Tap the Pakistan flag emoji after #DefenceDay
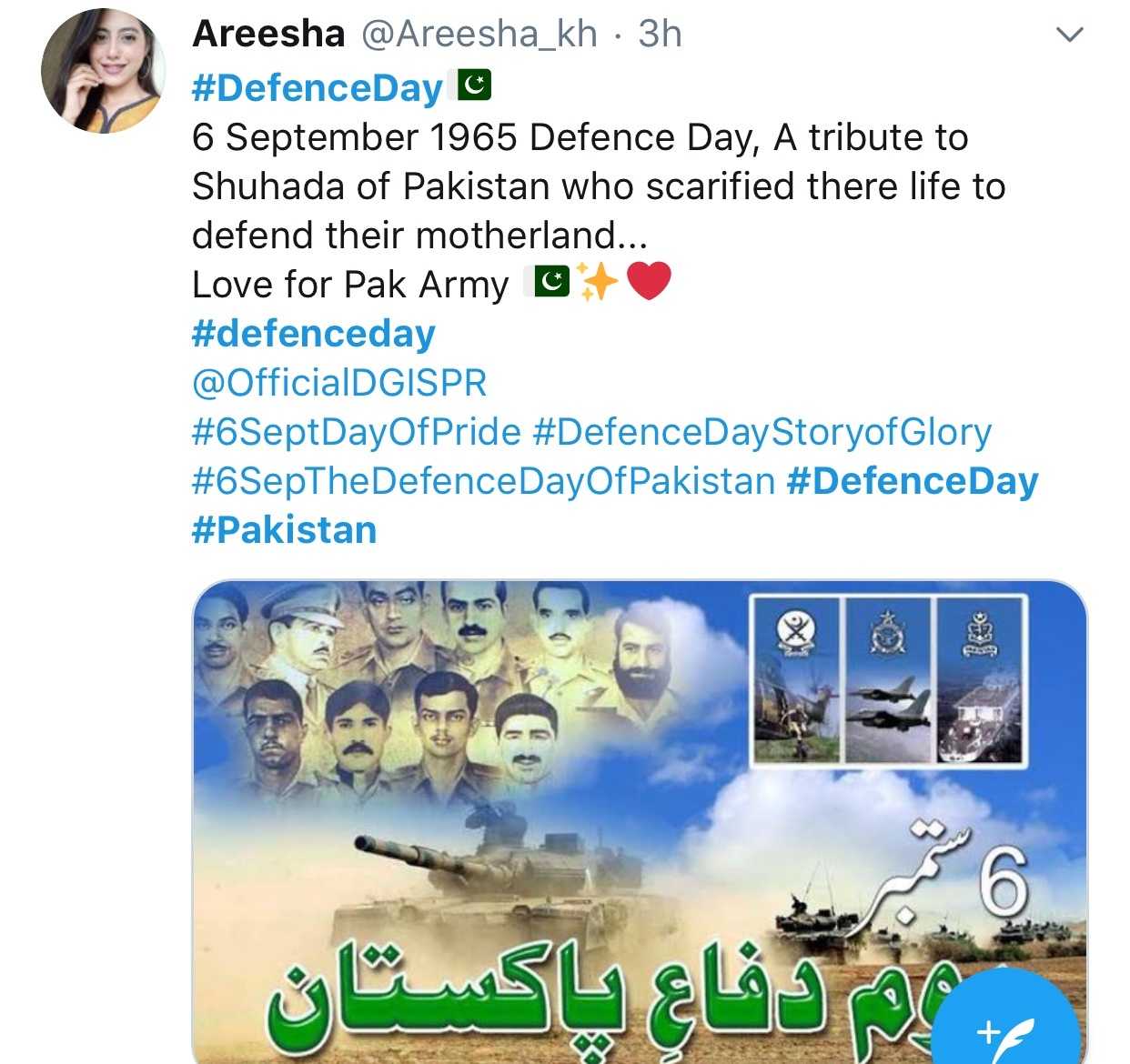Screen dimensions: 1130x1064 (x=473, y=85)
